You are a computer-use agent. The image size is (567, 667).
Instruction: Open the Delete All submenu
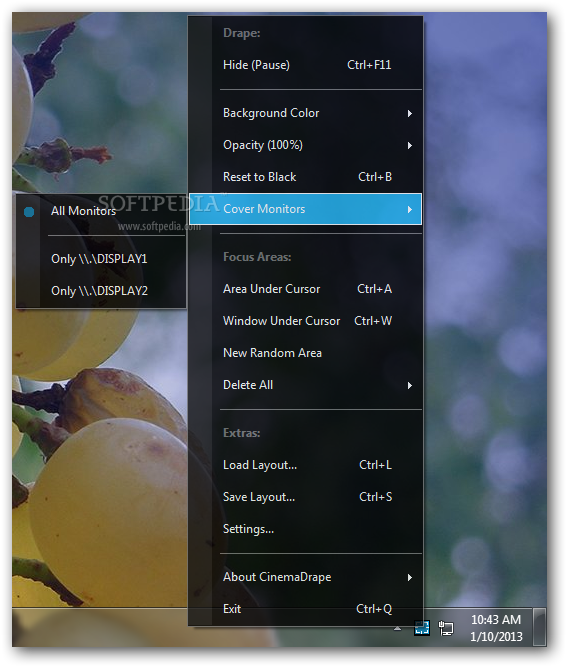tap(305, 385)
